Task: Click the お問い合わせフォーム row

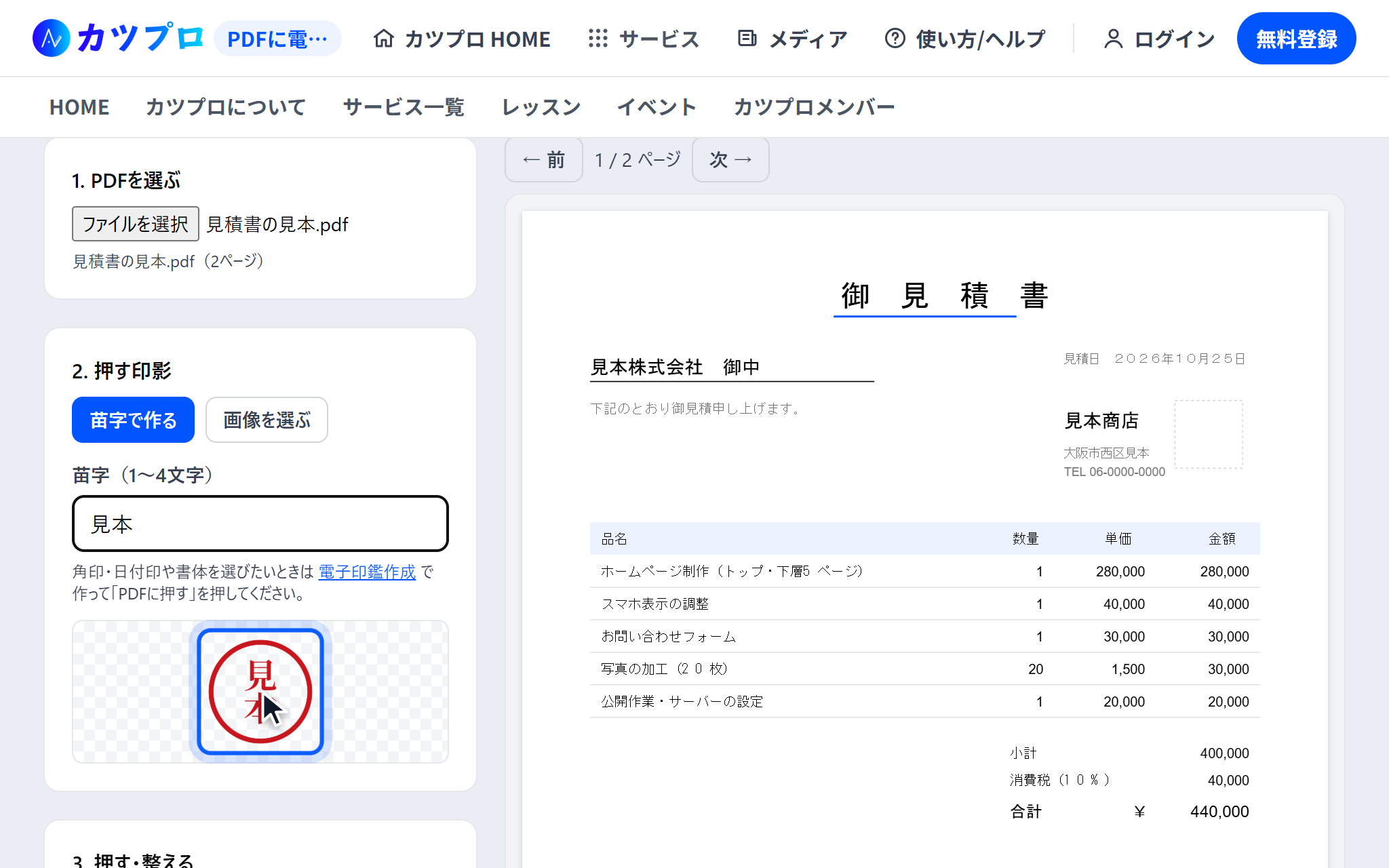Action: coord(925,636)
